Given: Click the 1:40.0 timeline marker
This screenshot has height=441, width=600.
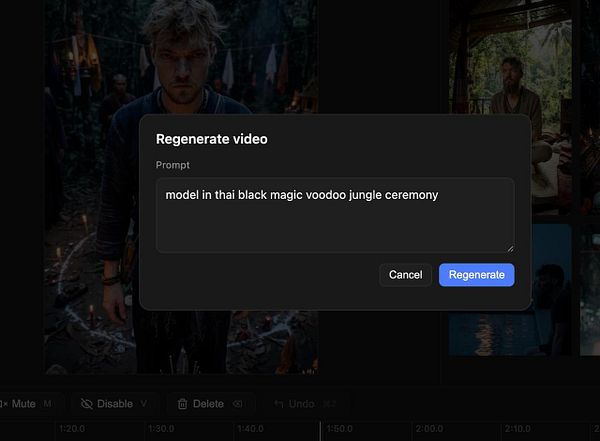Looking at the screenshot, I should click(x=250, y=429).
